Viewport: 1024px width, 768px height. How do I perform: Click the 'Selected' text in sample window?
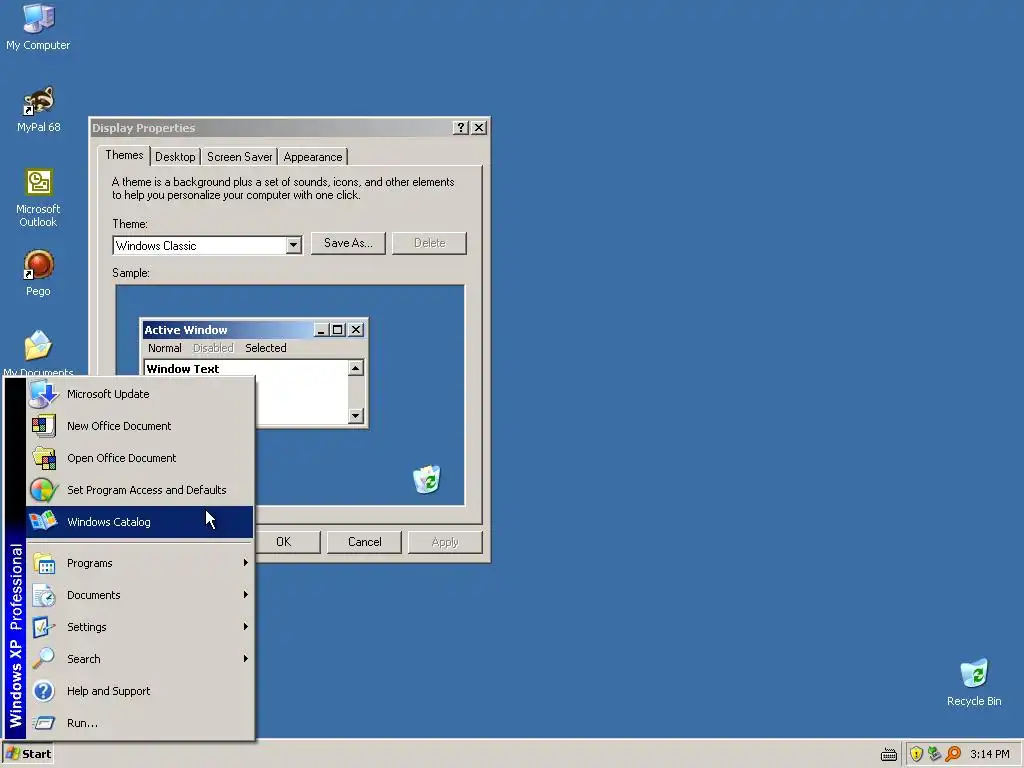coord(266,348)
